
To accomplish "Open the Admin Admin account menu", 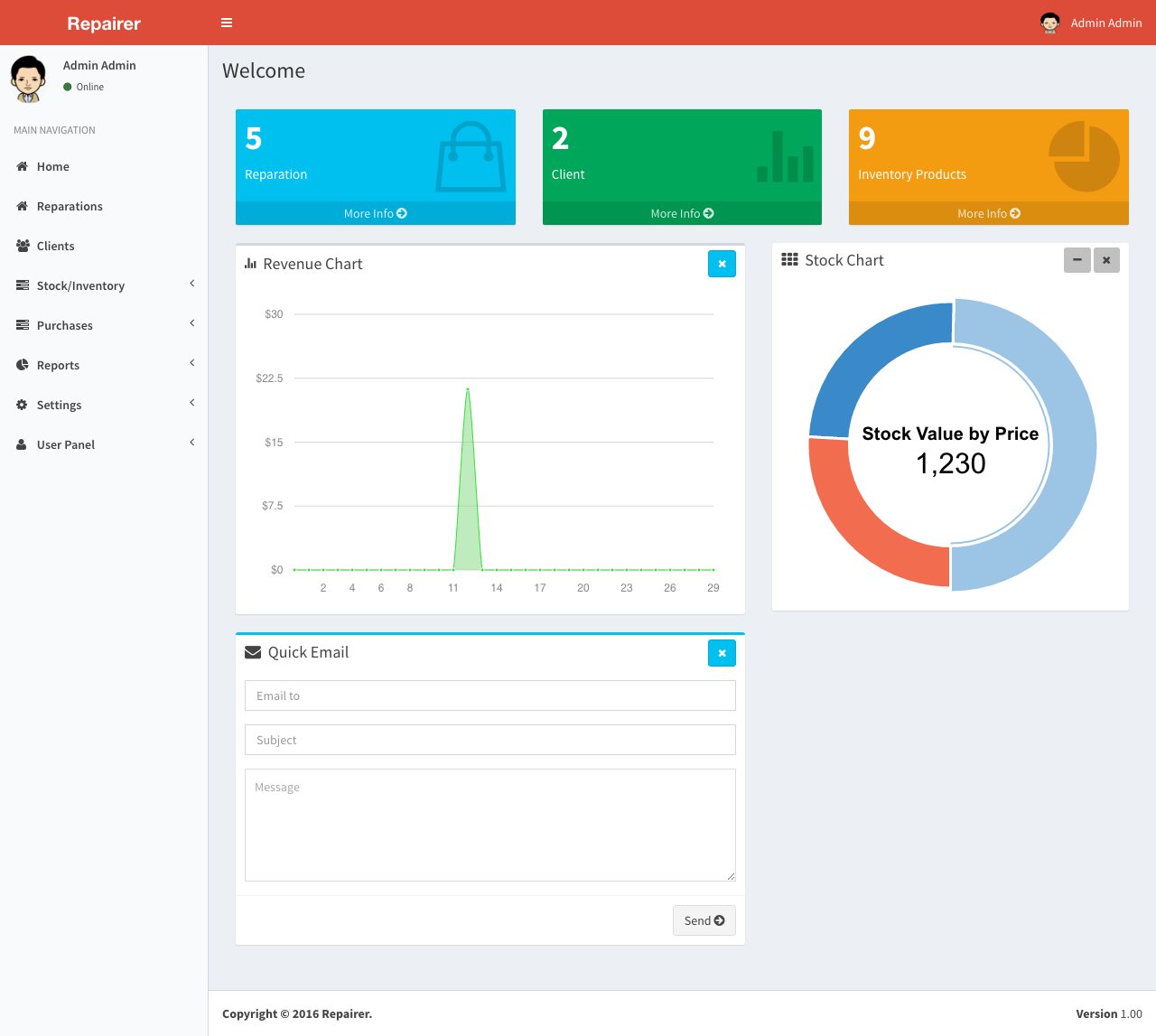I will pos(1090,23).
